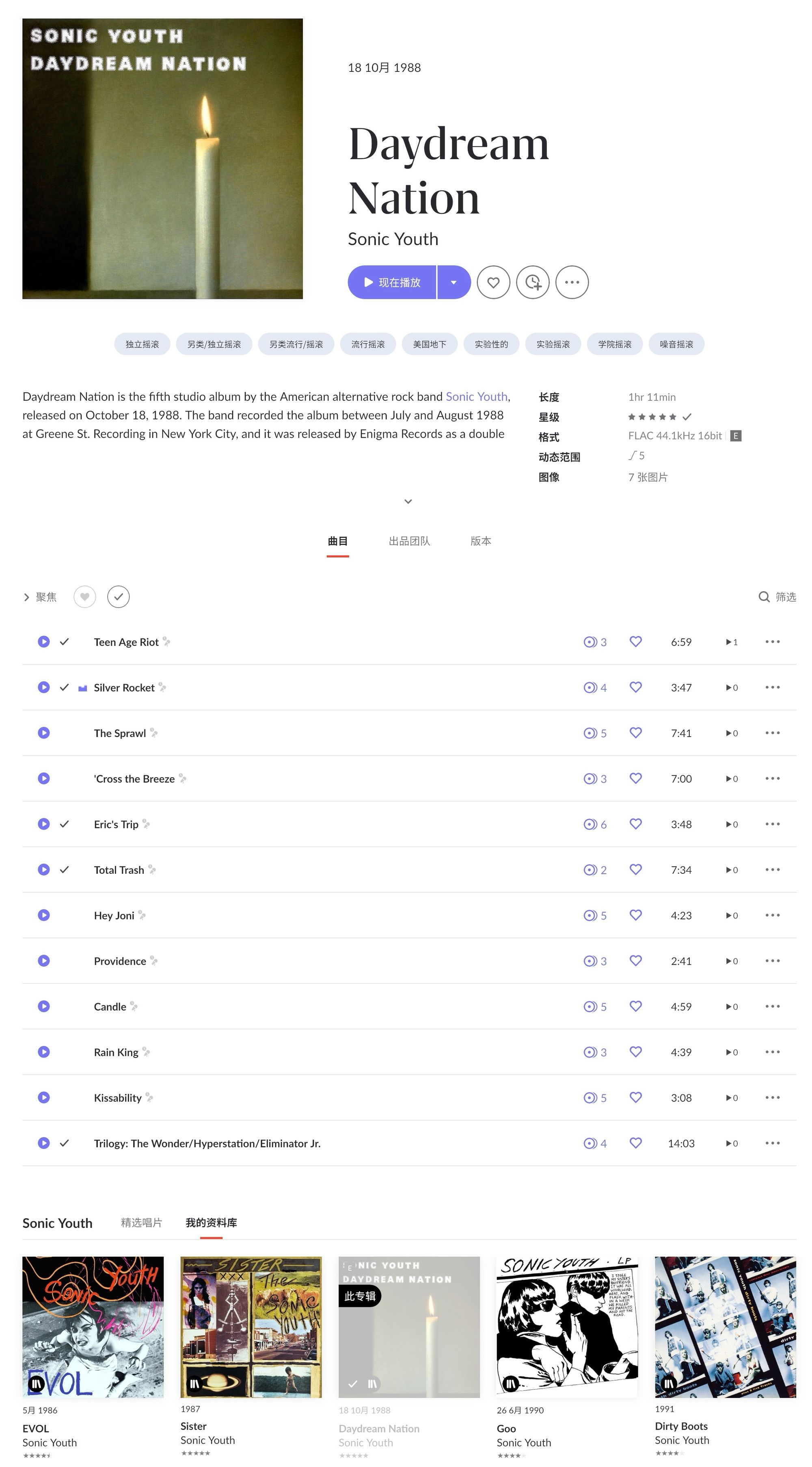The image size is (812, 1467).
Task: Play the track Teen Age Riot
Action: tap(44, 642)
